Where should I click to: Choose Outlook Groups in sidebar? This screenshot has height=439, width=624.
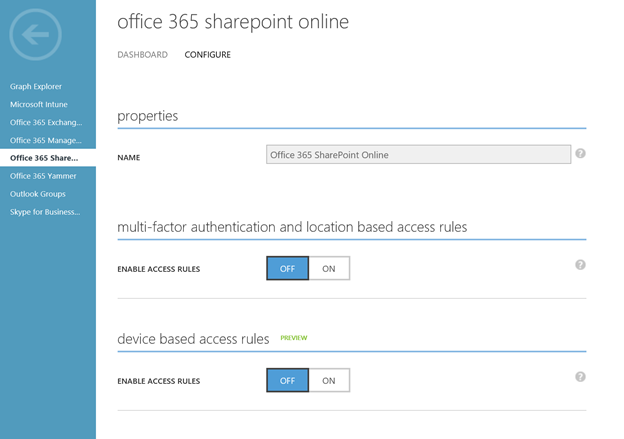pos(38,194)
